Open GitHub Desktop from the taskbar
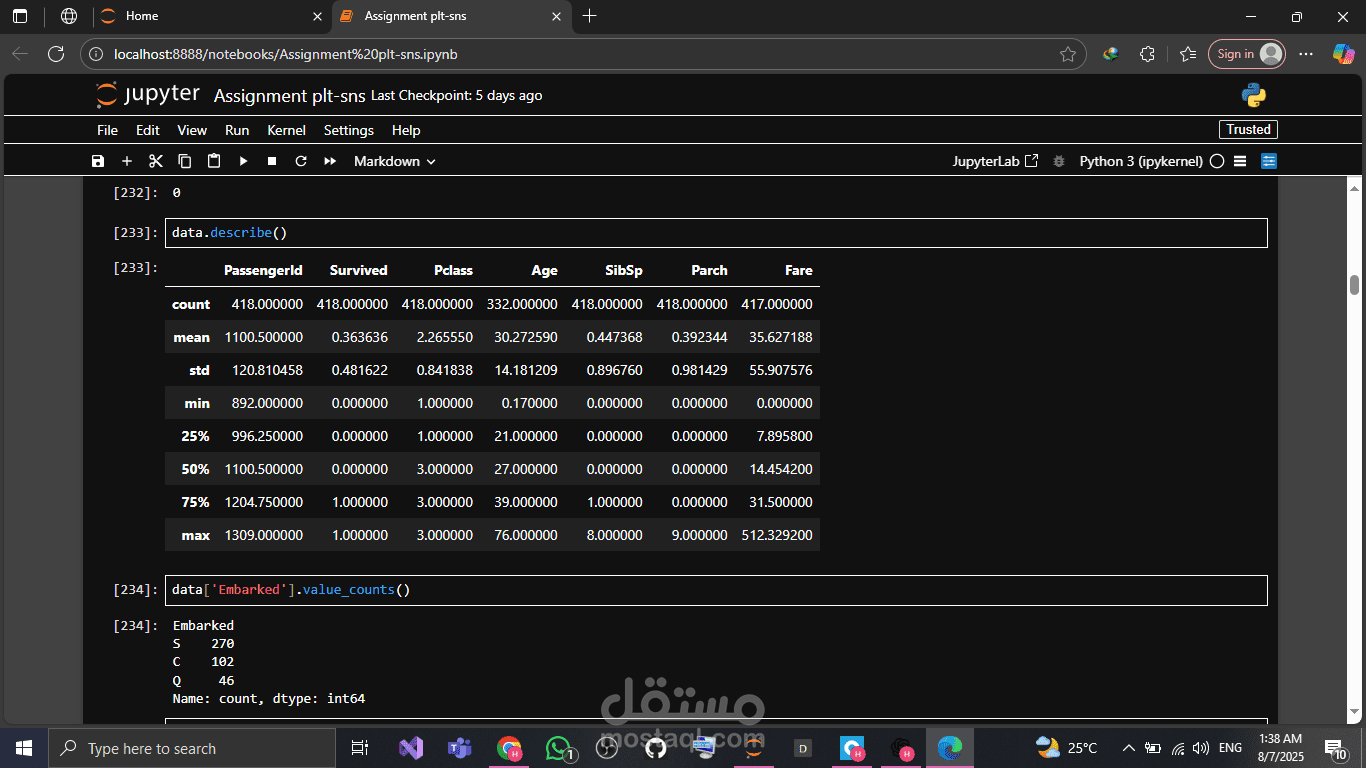This screenshot has height=768, width=1366. [656, 748]
